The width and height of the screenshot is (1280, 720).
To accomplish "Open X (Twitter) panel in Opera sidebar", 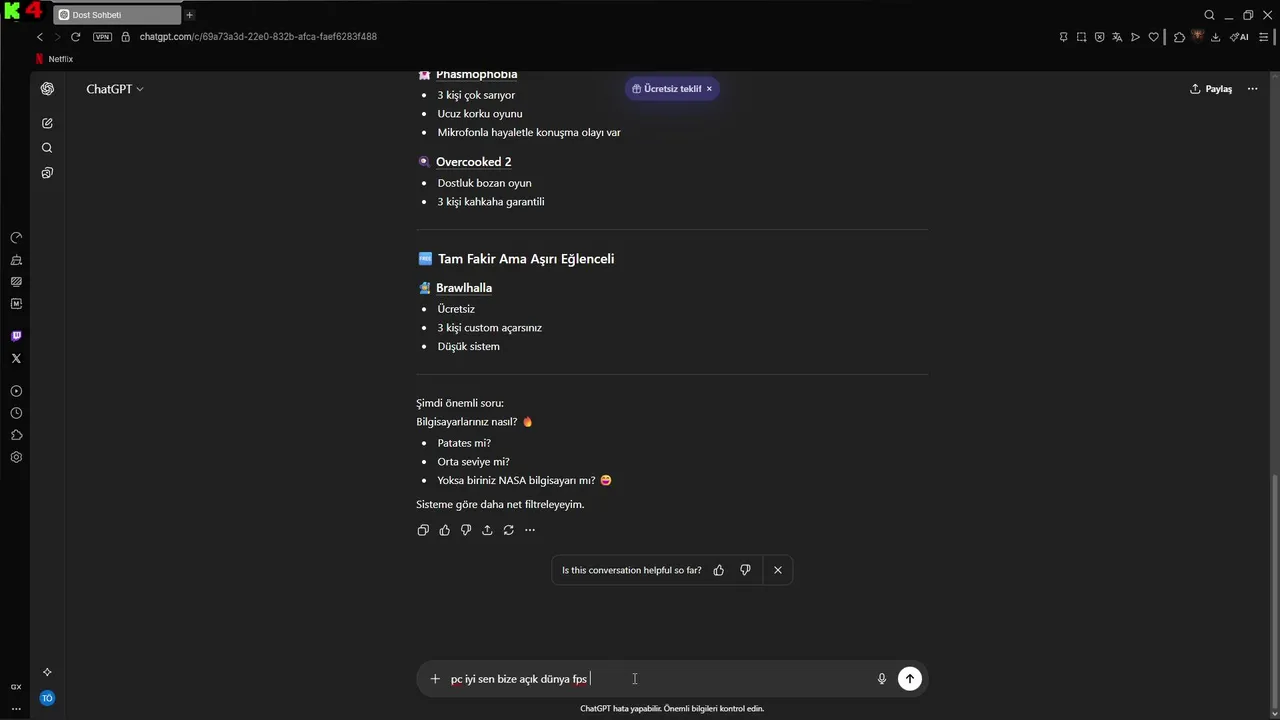I will pyautogui.click(x=16, y=358).
